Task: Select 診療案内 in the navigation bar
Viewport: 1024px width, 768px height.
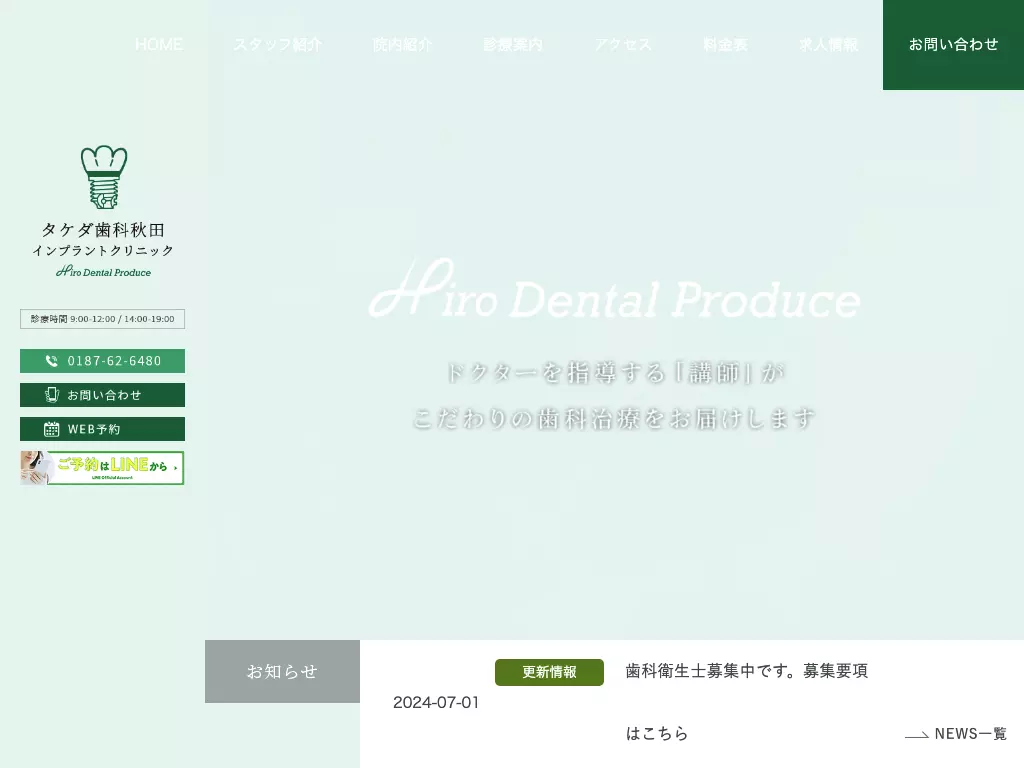Action: (513, 44)
